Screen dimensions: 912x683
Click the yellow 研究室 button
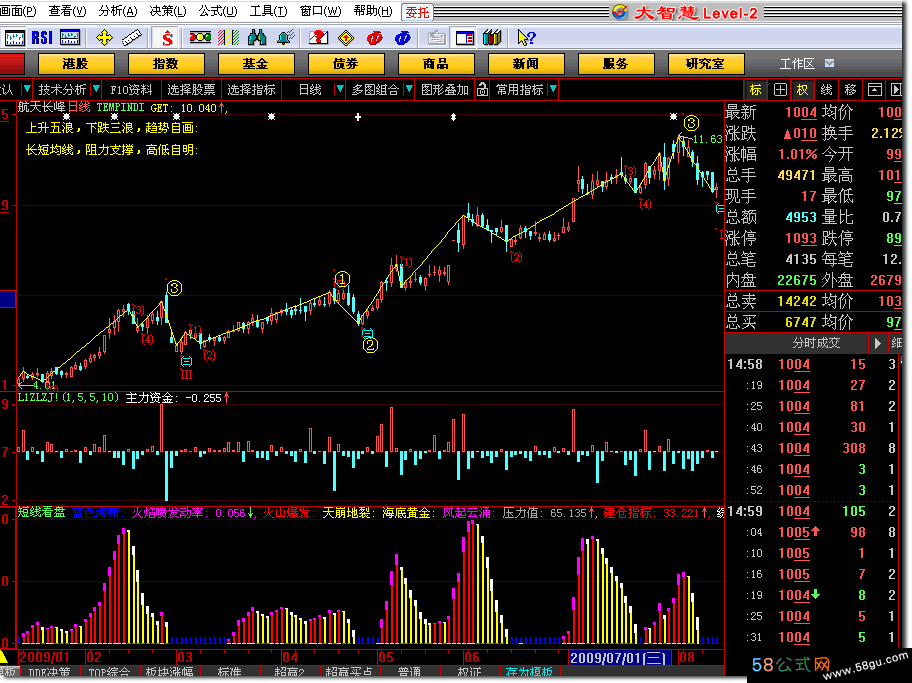click(x=705, y=63)
